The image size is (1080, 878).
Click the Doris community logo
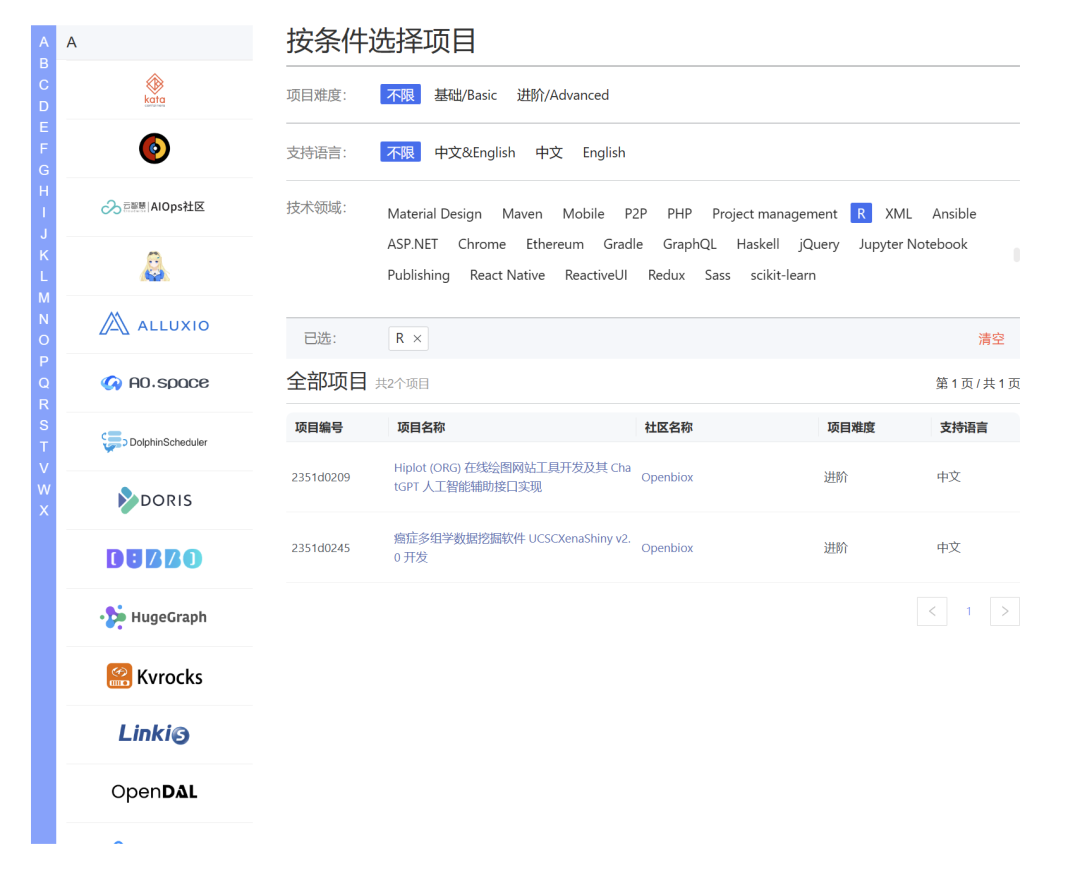click(x=155, y=500)
